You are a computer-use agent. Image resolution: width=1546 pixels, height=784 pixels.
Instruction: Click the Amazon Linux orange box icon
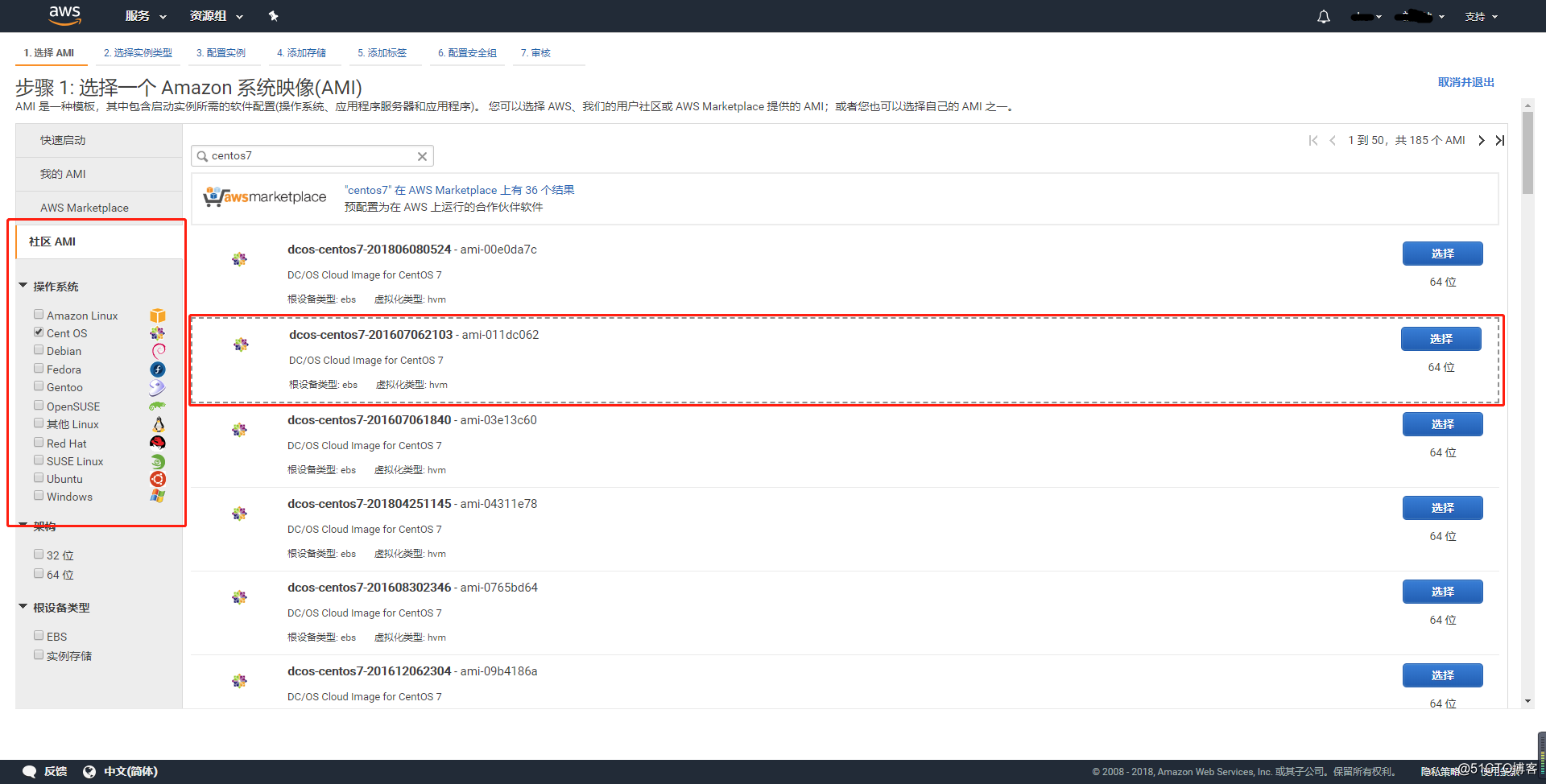(158, 316)
